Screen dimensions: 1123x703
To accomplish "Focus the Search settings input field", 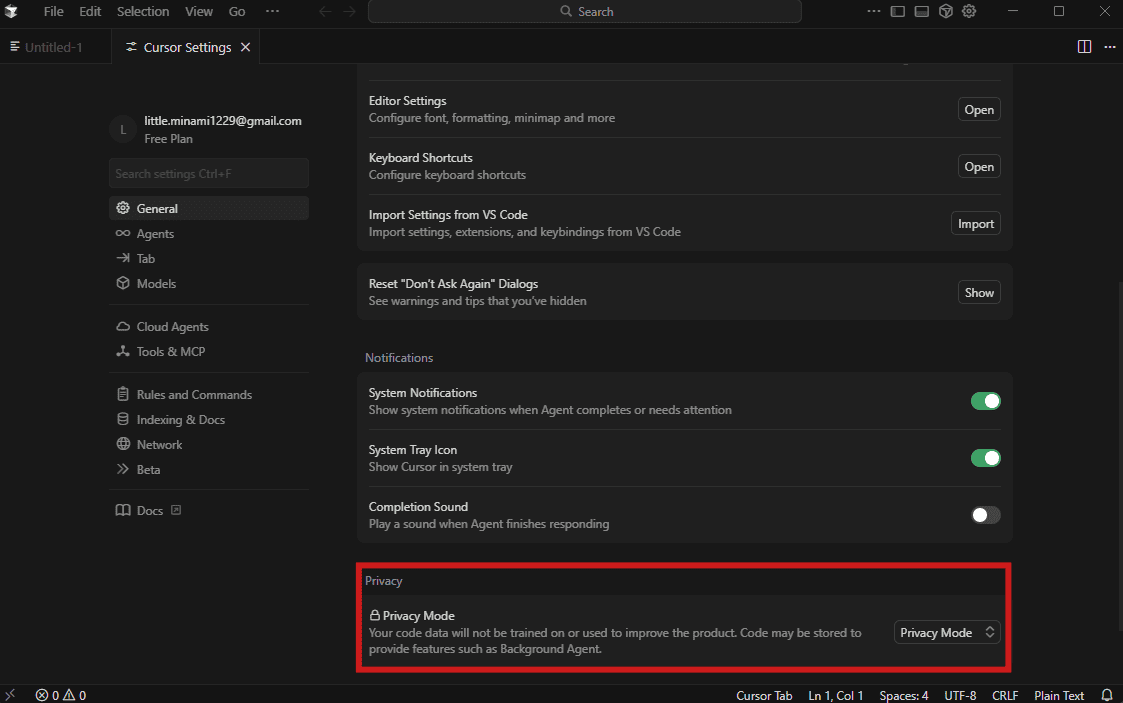I will [x=208, y=174].
